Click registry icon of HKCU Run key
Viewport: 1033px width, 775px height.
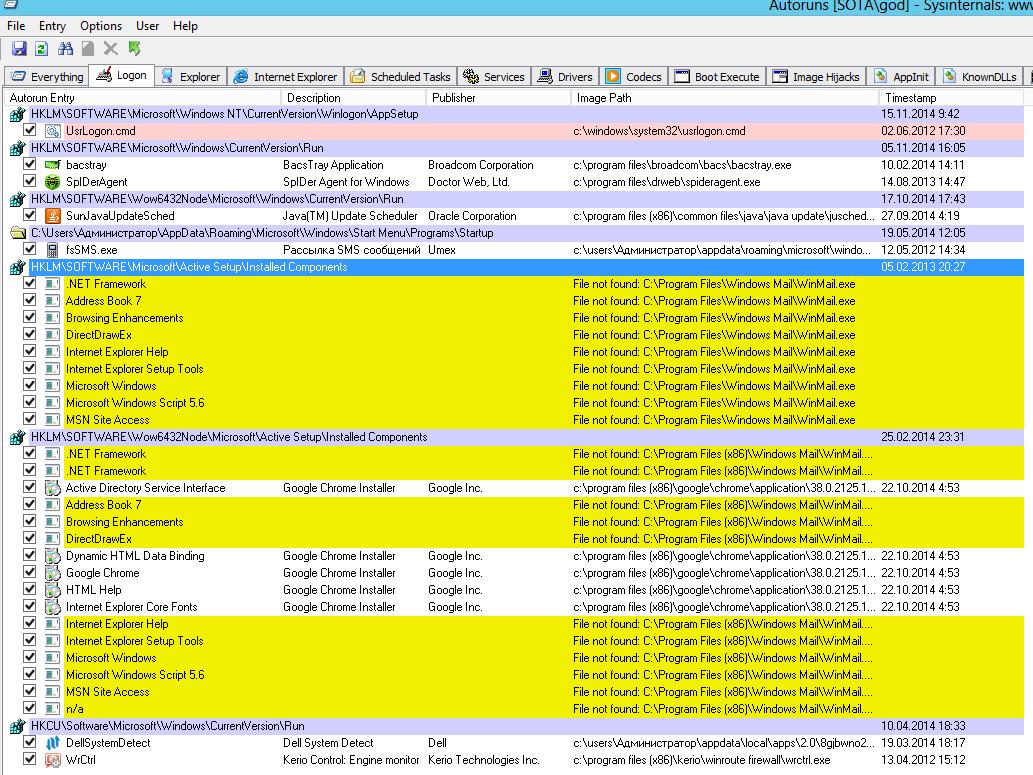tap(18, 726)
